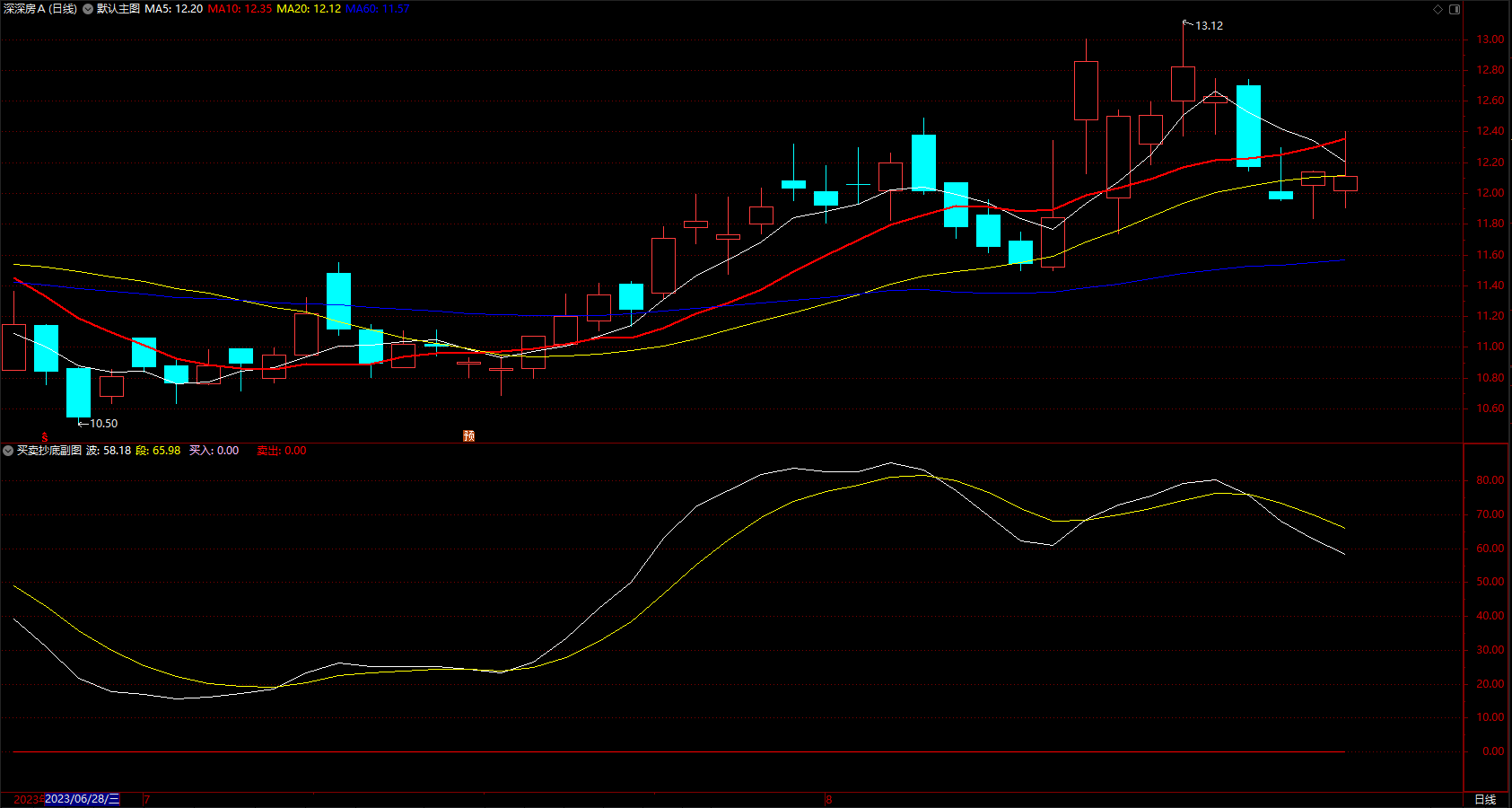Click the 10.50 low price label
The height and width of the screenshot is (808, 1512).
point(103,424)
